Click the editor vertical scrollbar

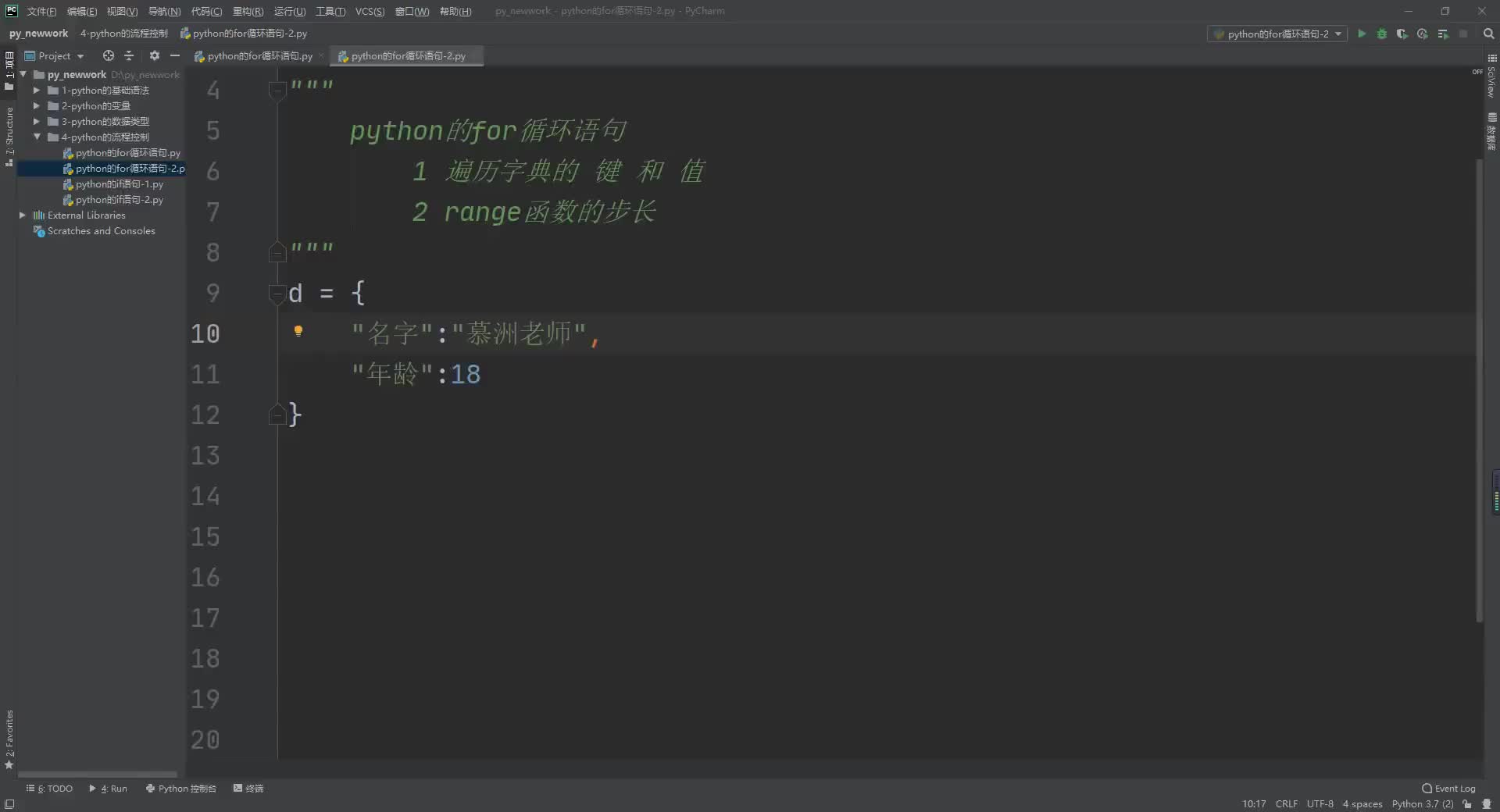1479,390
